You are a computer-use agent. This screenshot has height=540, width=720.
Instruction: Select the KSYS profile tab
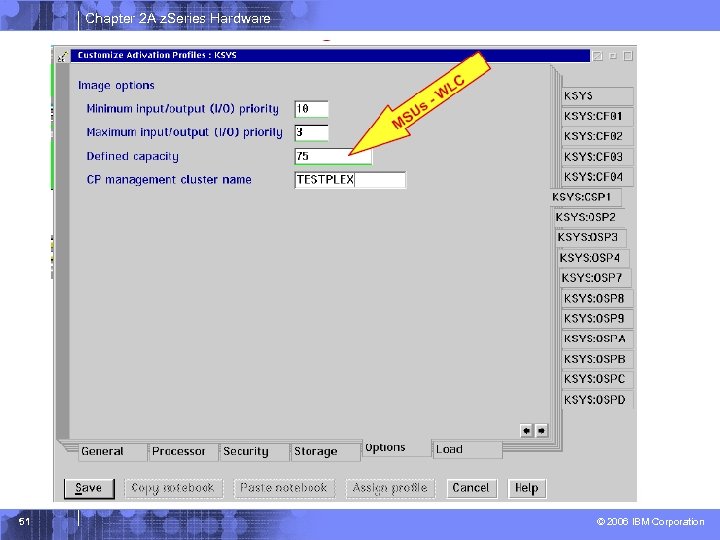[597, 96]
